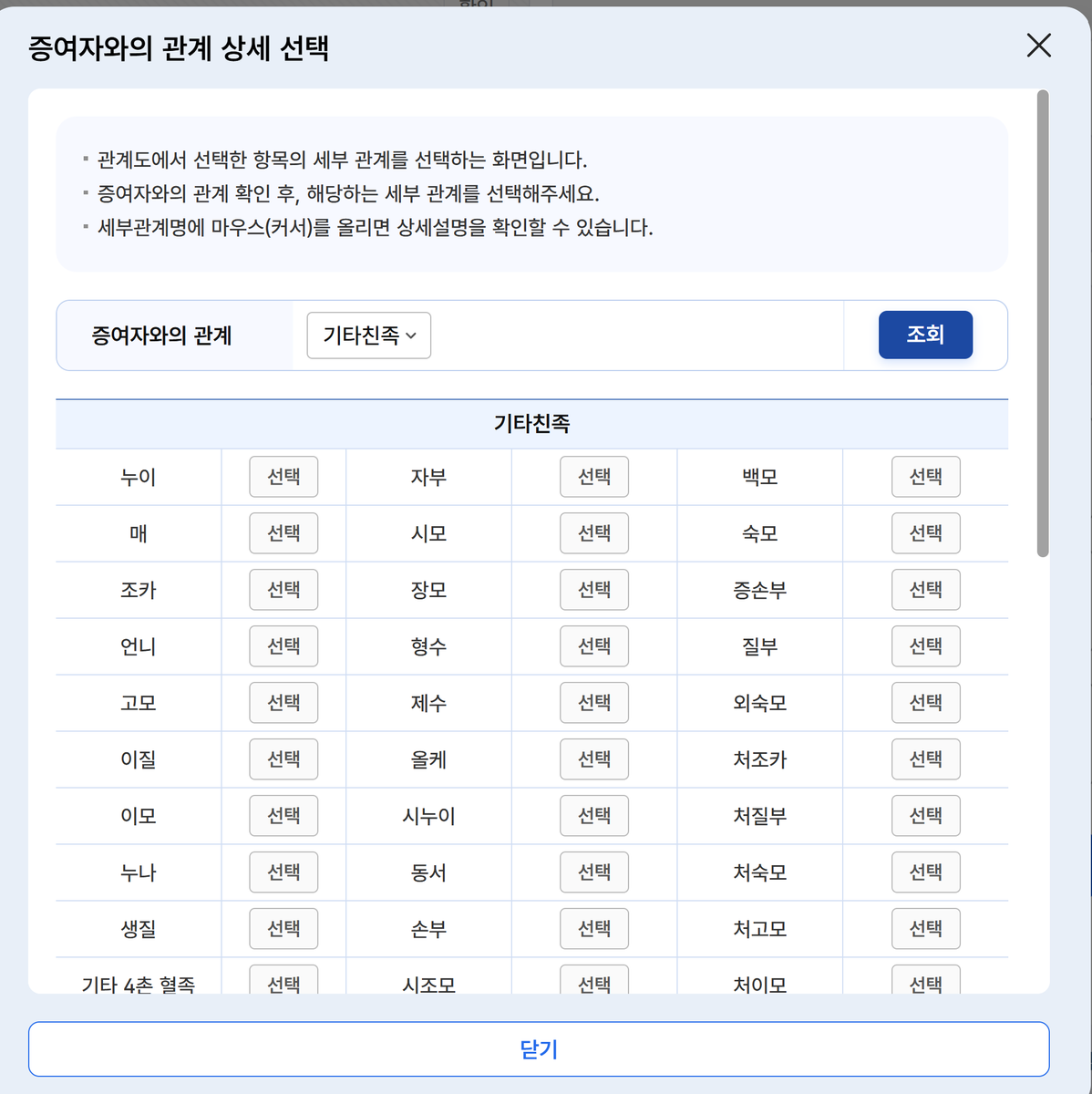
Task: Select 백모 with its 선택 button
Action: pos(926,477)
